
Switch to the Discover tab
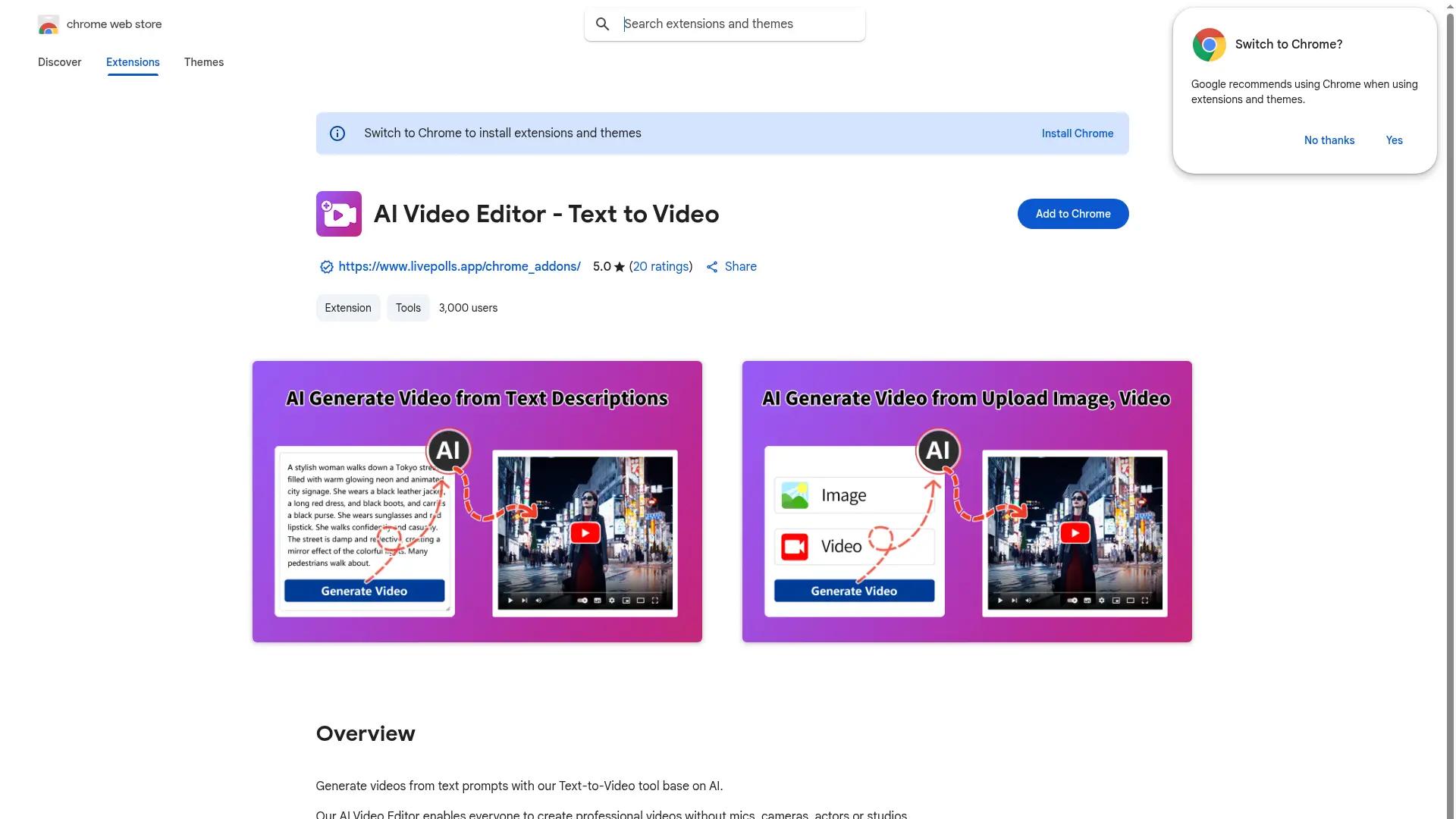pos(59,62)
